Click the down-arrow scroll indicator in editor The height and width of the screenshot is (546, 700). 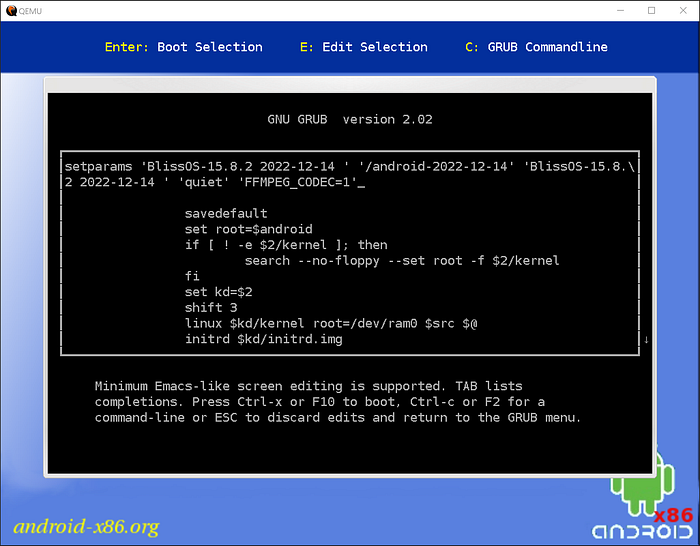click(646, 340)
